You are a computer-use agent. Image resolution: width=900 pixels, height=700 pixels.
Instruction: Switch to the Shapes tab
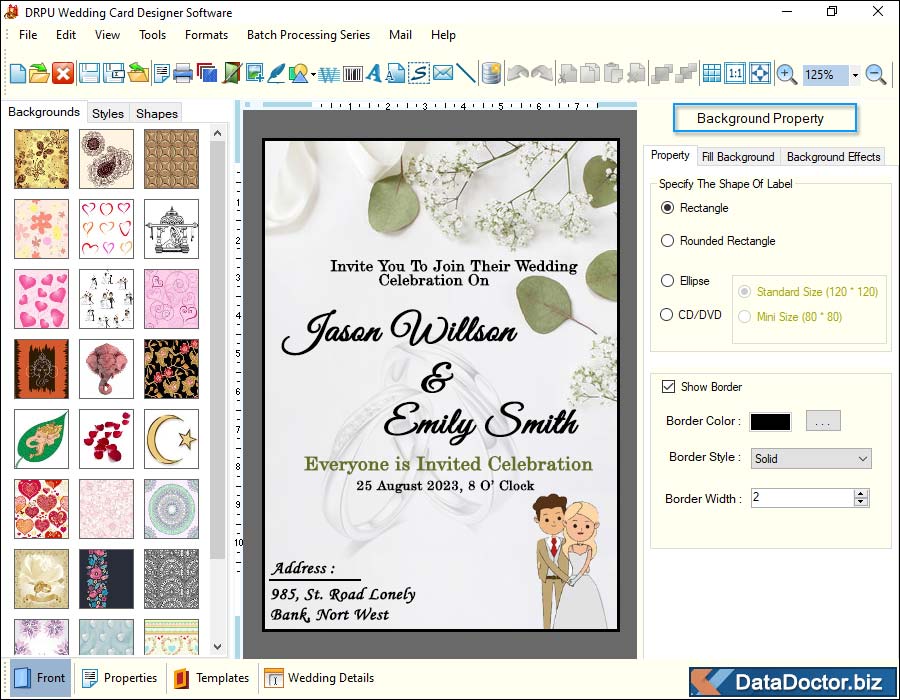click(157, 114)
